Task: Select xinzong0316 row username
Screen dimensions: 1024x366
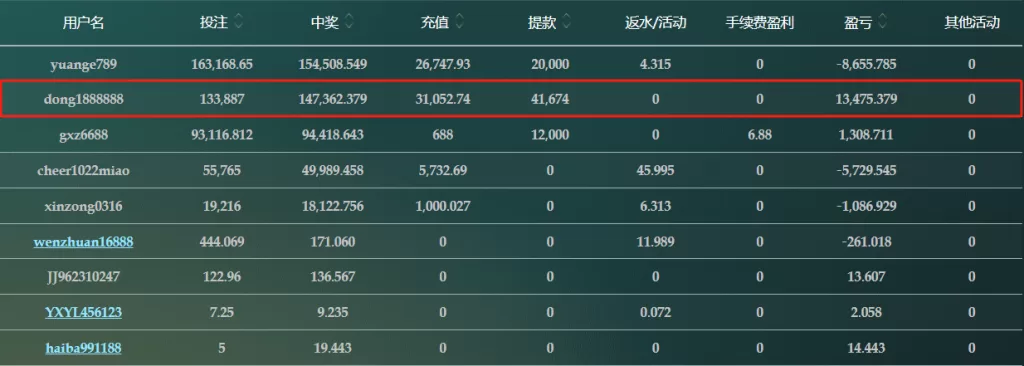Action: click(84, 207)
